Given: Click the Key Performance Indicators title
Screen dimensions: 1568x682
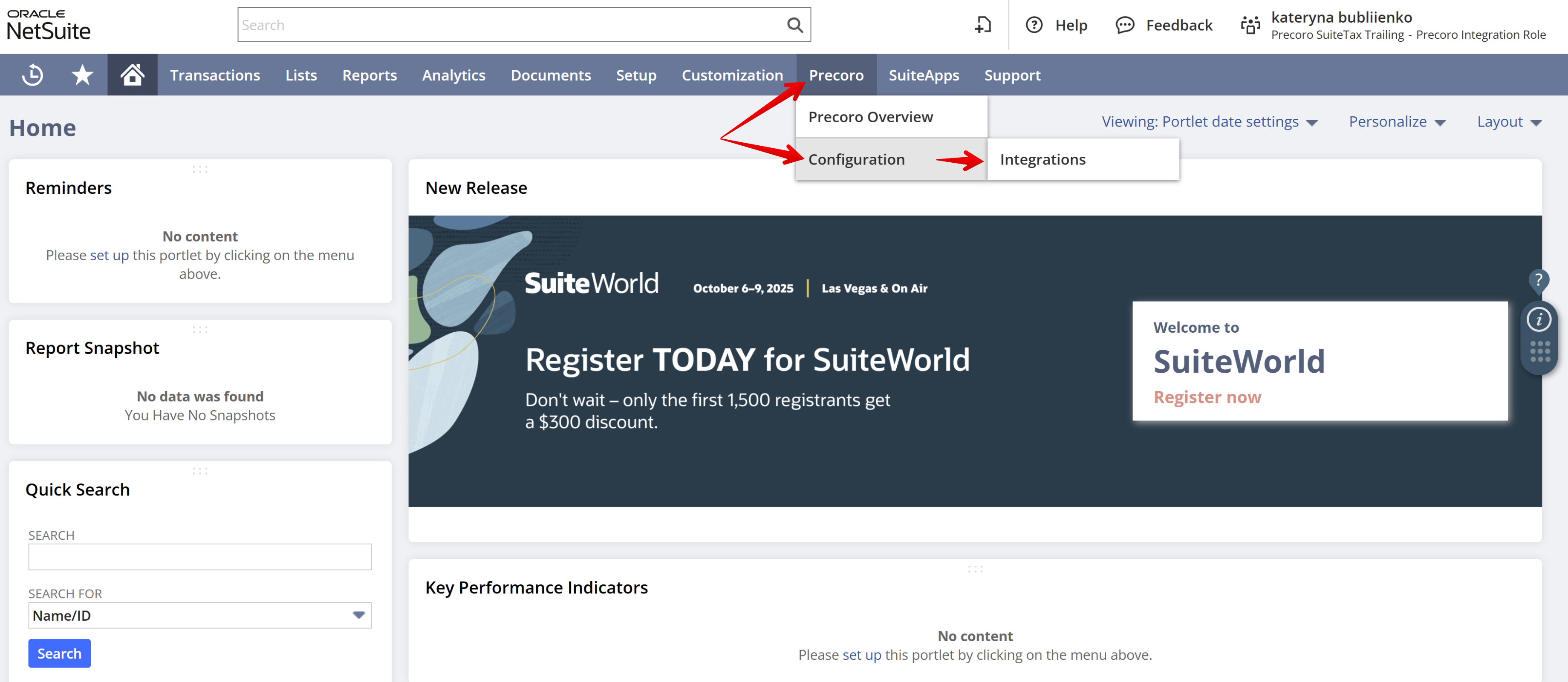Looking at the screenshot, I should tap(536, 588).
